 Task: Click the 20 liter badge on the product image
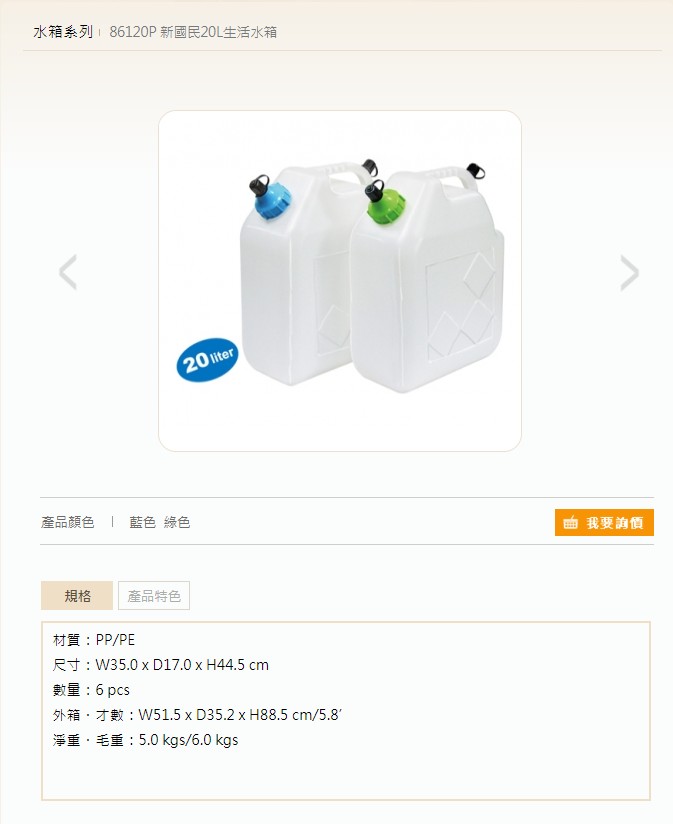click(207, 360)
